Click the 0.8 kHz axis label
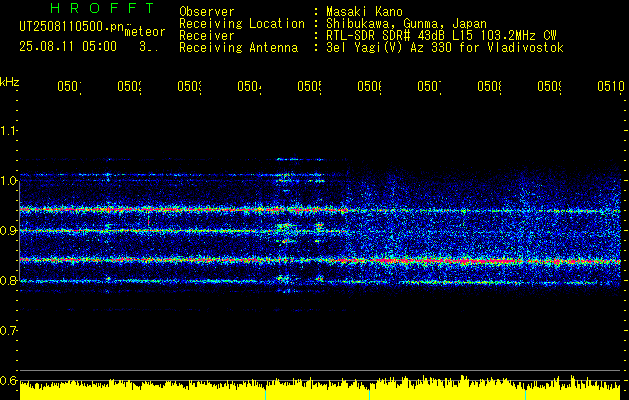Image resolution: width=629 pixels, height=400 pixels. [8, 280]
